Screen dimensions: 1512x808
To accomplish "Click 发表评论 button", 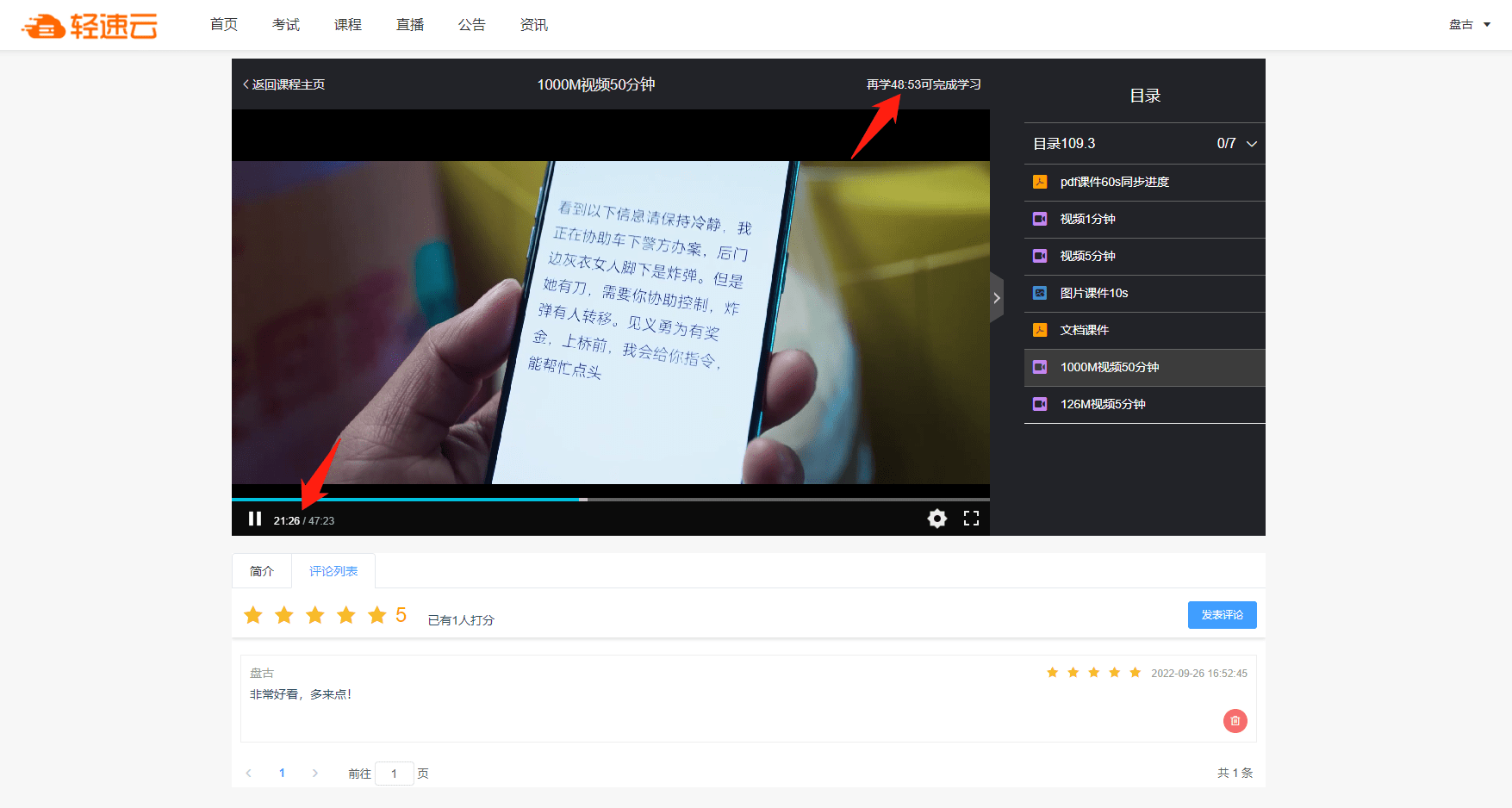I will 1222,615.
